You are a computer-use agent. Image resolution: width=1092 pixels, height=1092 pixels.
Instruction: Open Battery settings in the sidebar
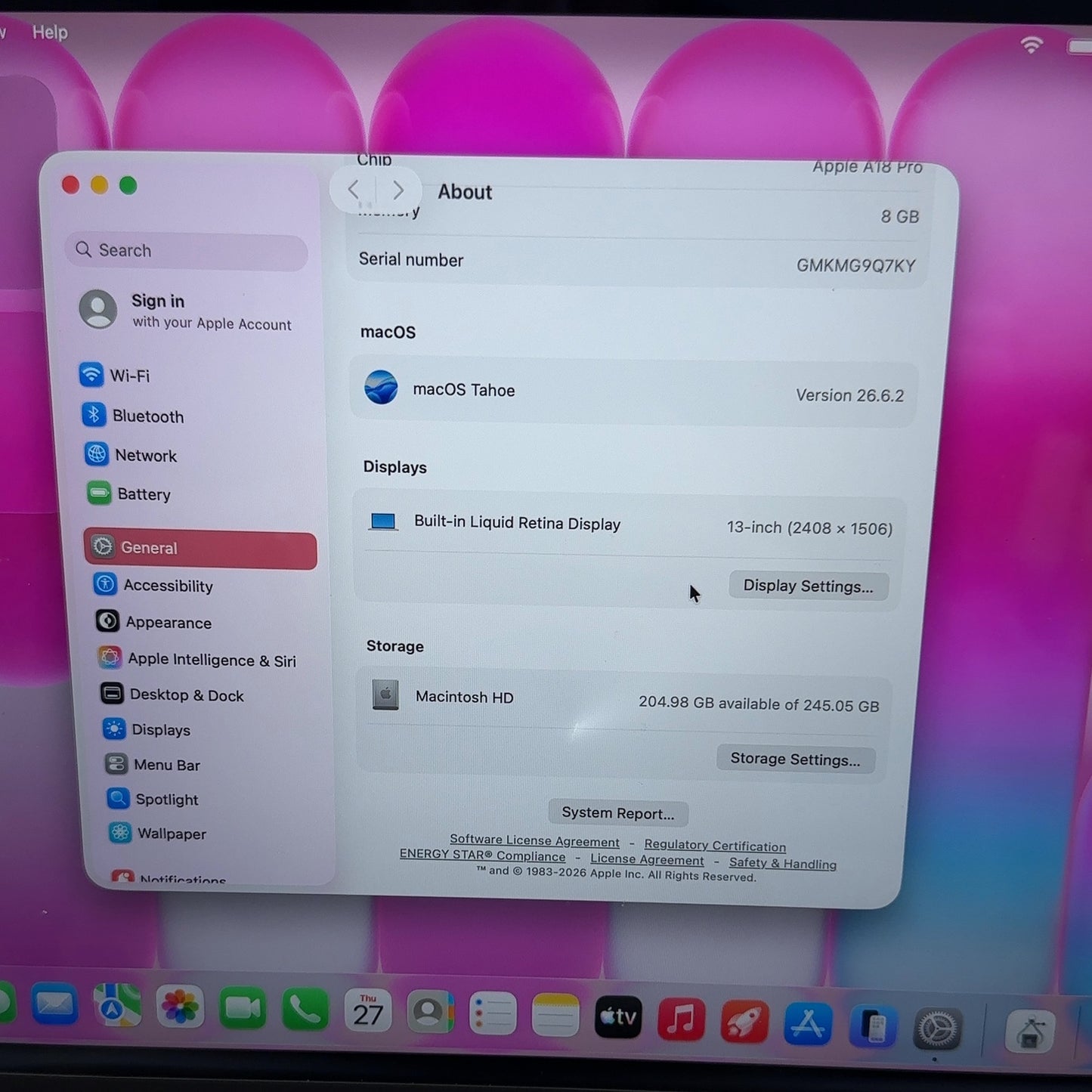click(x=129, y=494)
